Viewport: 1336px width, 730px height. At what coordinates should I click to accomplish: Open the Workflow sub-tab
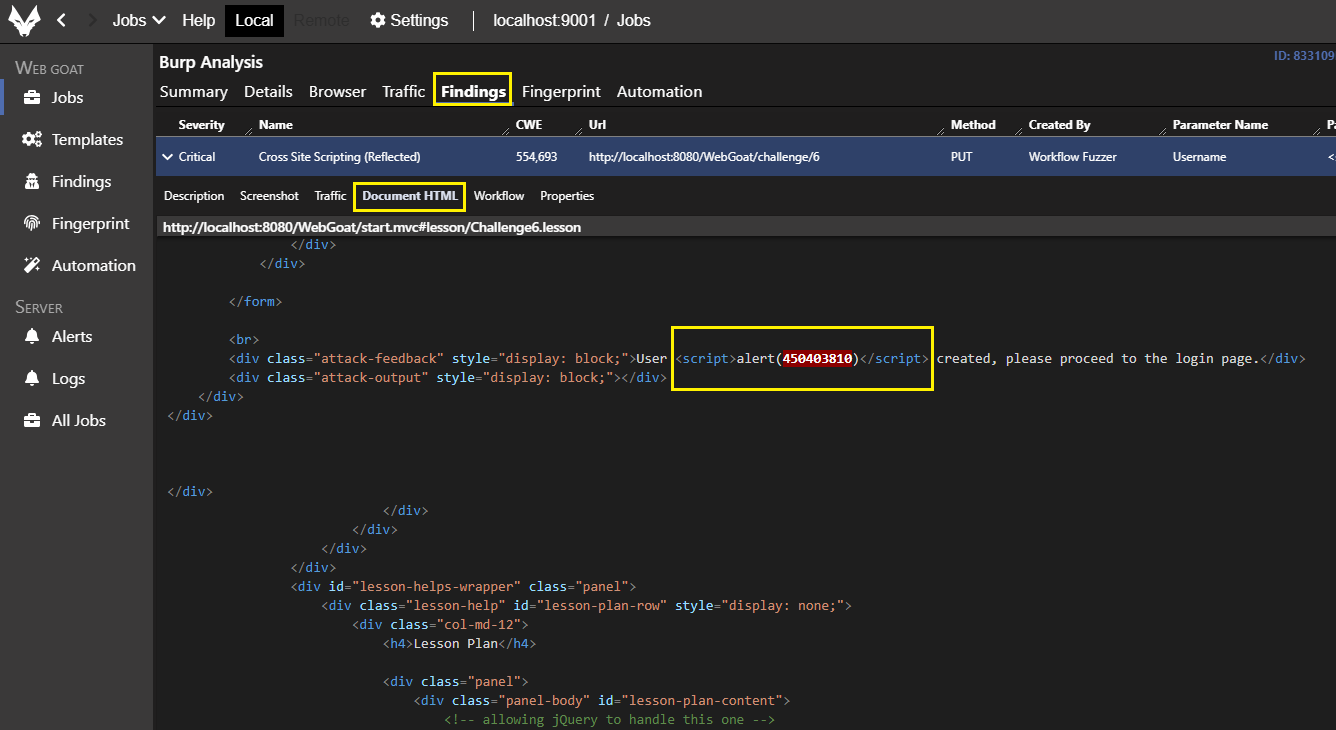click(499, 196)
